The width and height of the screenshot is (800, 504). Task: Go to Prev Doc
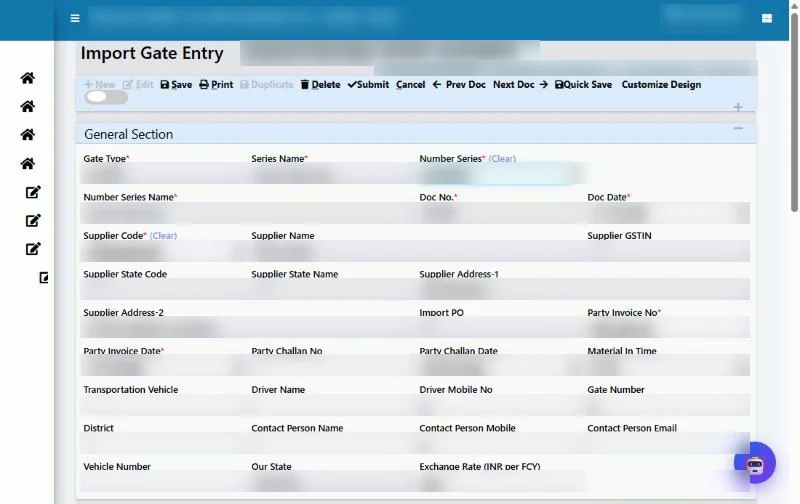coord(459,85)
